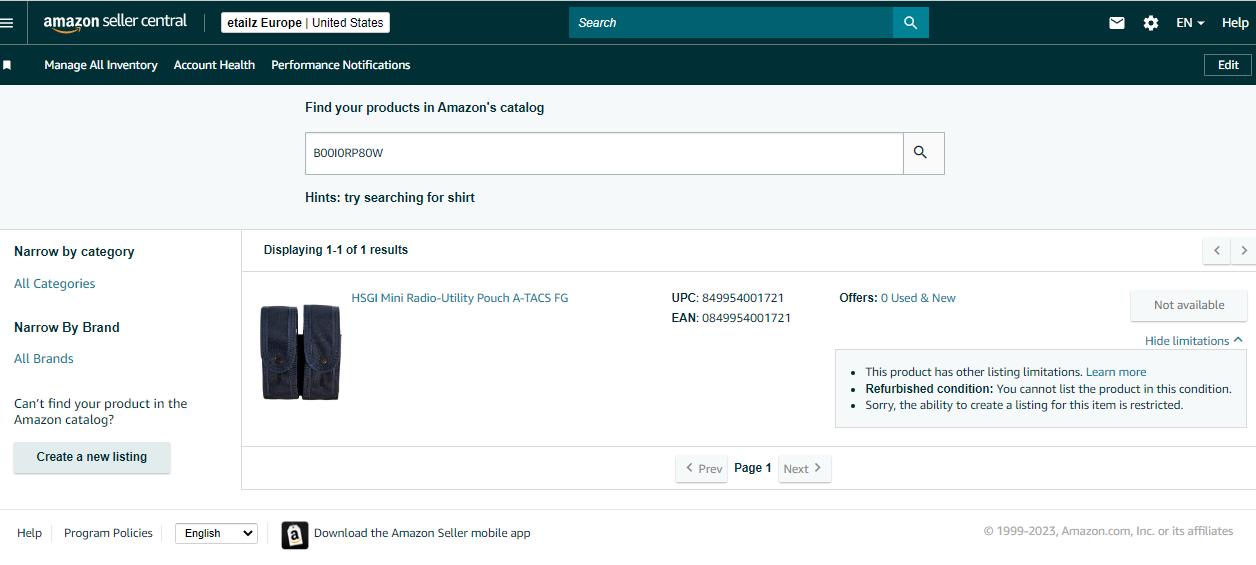Open the HSGI Mini Radio-Utility Pouch product link

(x=460, y=298)
